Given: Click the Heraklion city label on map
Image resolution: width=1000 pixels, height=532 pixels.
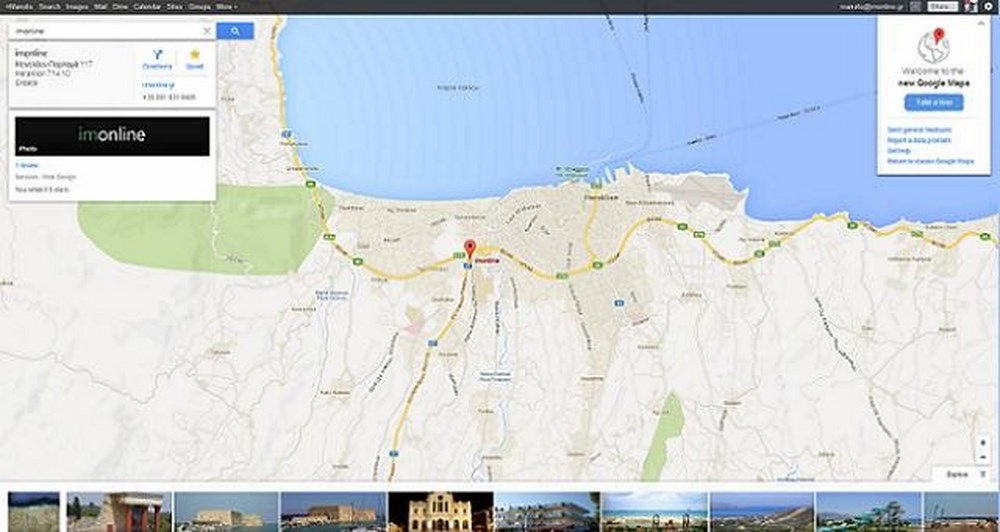Looking at the screenshot, I should pyautogui.click(x=601, y=198).
